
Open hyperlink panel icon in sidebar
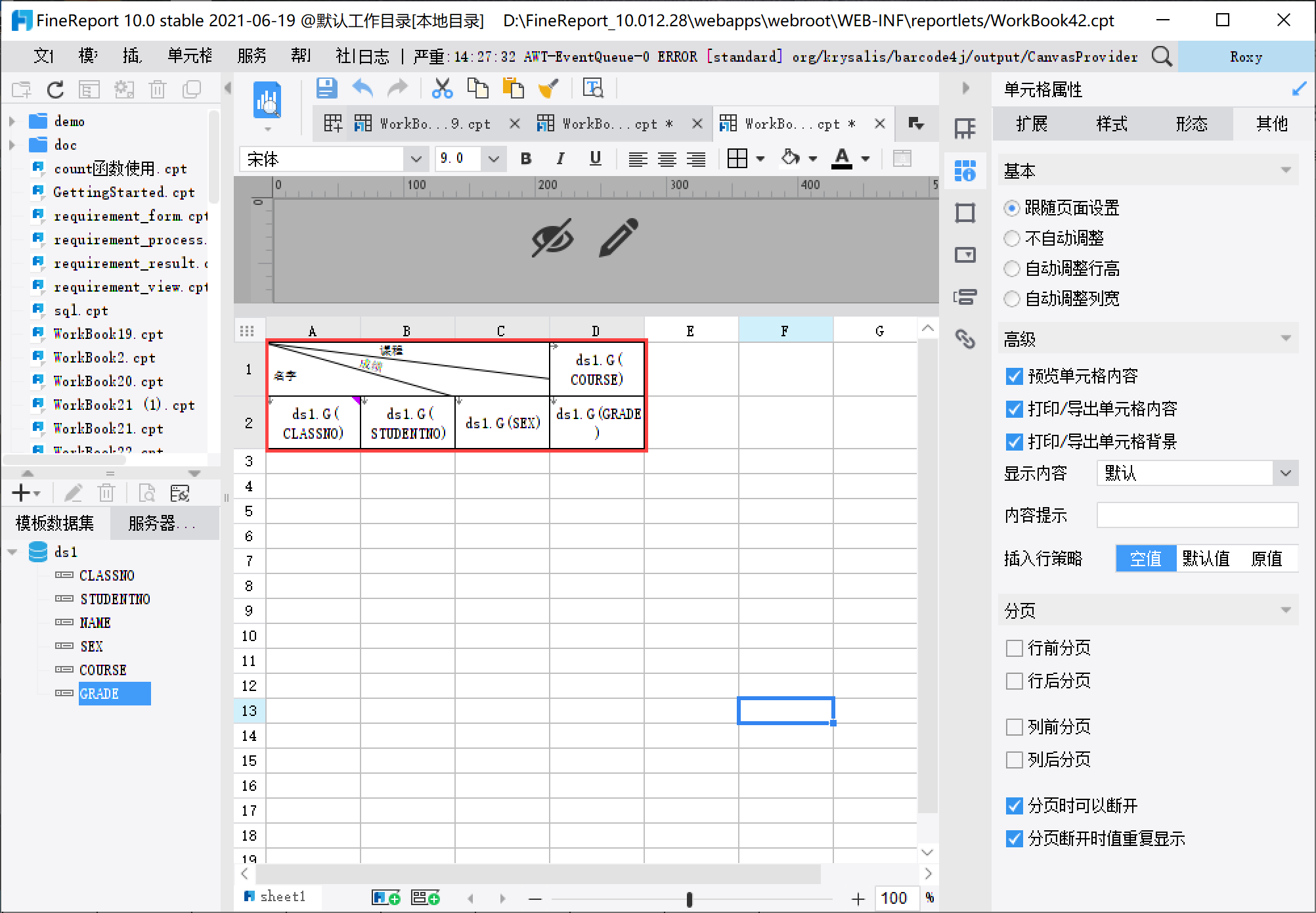pos(965,339)
